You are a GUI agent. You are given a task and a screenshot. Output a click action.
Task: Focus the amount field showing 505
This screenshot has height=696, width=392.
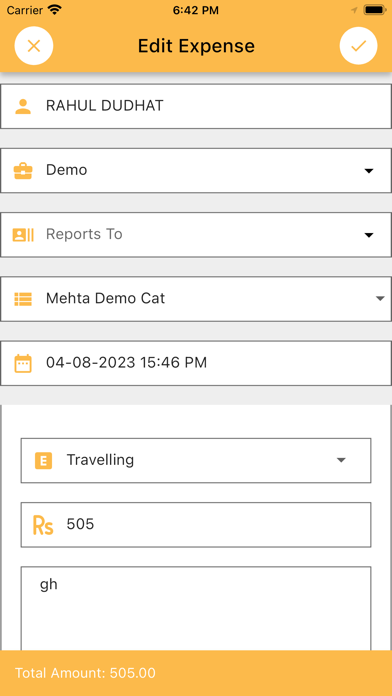(196, 525)
